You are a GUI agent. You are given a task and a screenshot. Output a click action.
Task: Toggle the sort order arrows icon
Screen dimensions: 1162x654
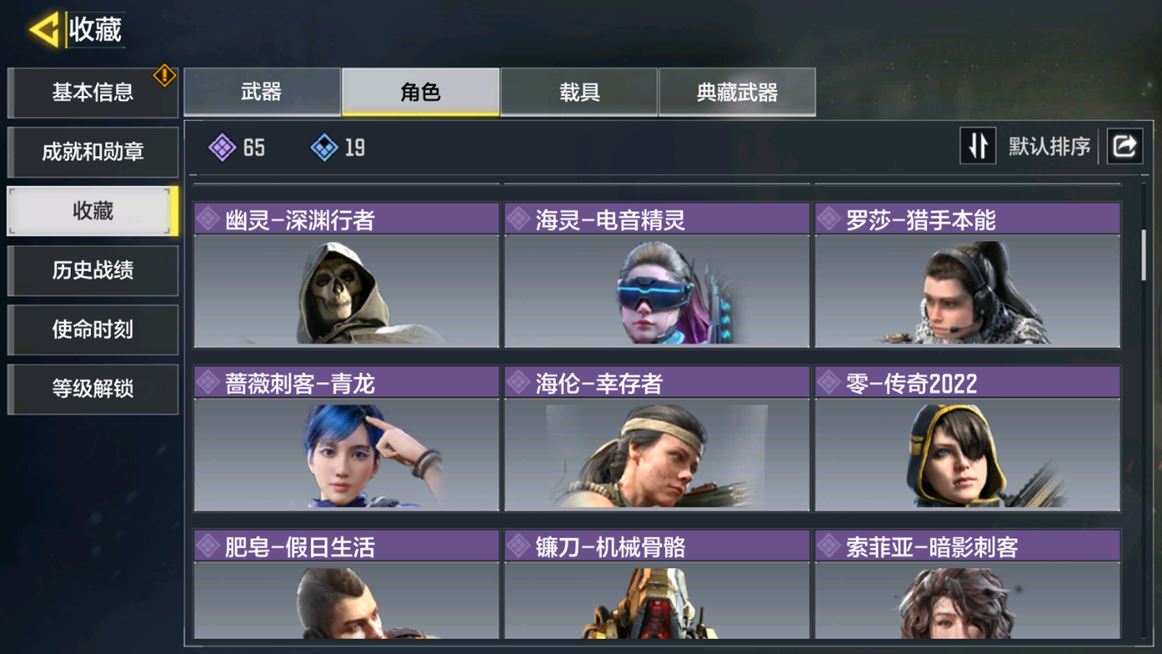pos(977,146)
